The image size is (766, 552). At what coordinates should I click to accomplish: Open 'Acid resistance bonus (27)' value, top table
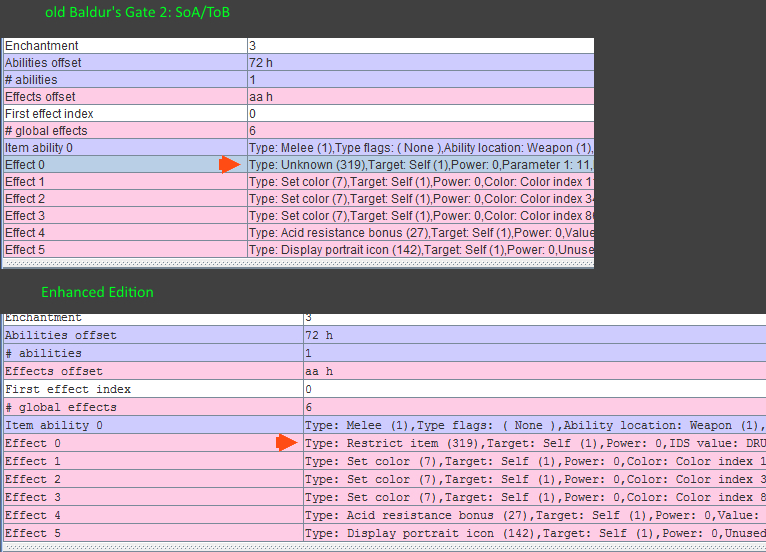pyautogui.click(x=421, y=233)
